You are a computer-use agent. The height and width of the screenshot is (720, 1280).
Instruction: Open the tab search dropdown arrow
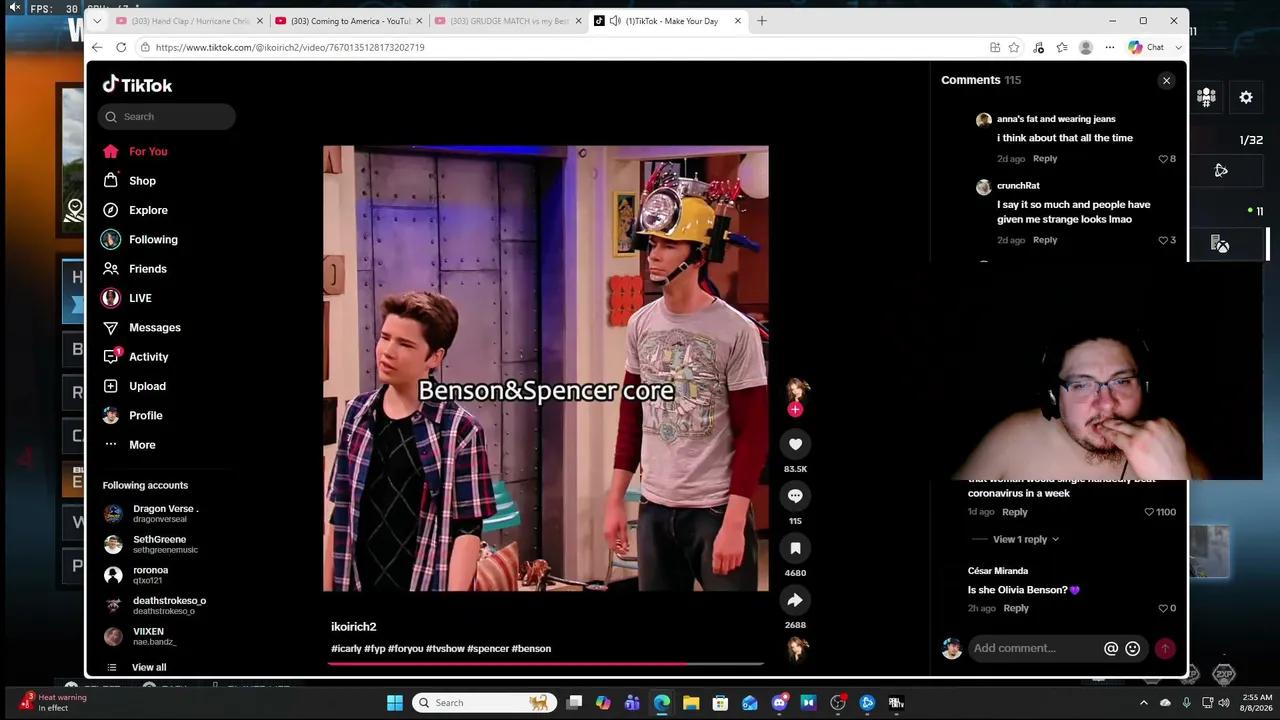[x=97, y=21]
